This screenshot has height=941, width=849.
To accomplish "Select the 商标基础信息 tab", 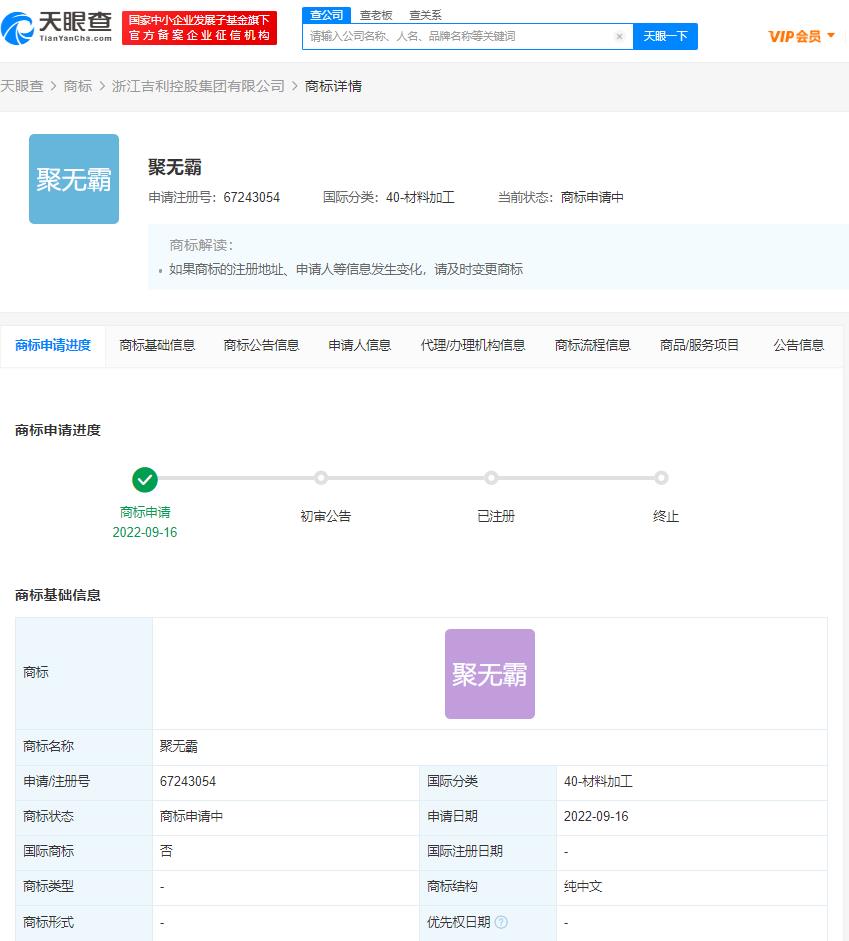I will click(x=157, y=345).
